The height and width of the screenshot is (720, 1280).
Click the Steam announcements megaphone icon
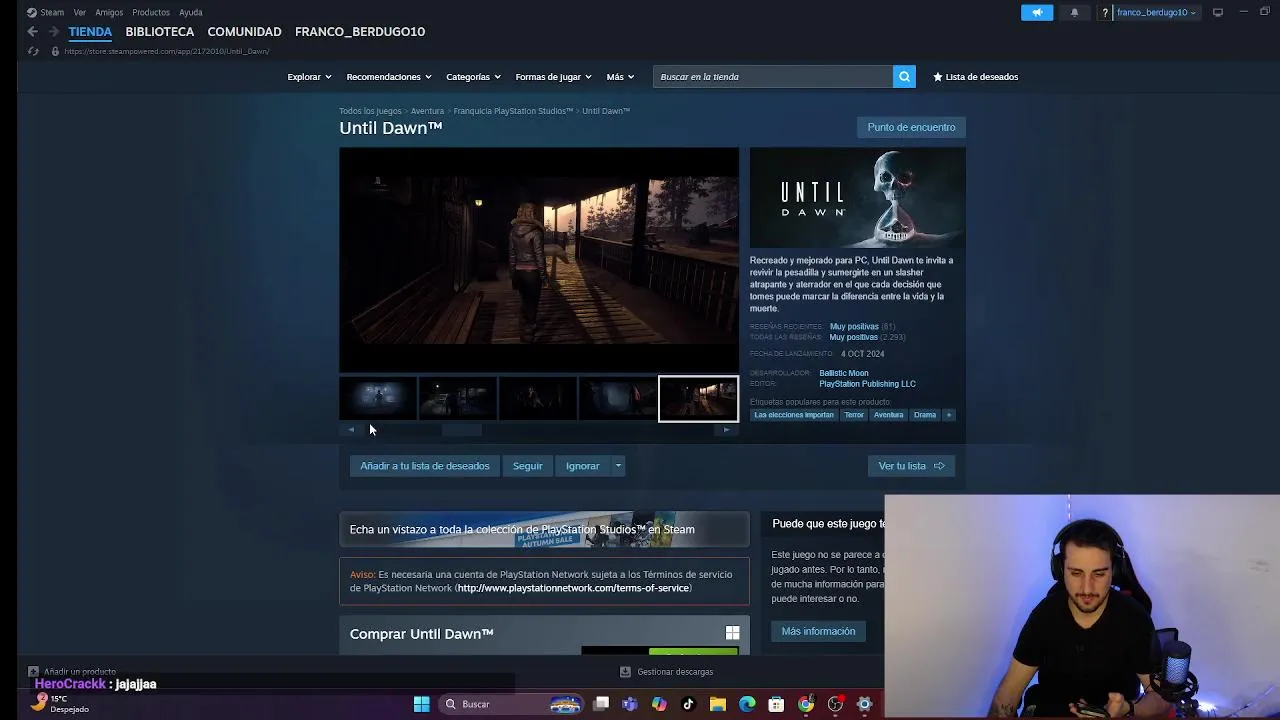[x=1037, y=12]
